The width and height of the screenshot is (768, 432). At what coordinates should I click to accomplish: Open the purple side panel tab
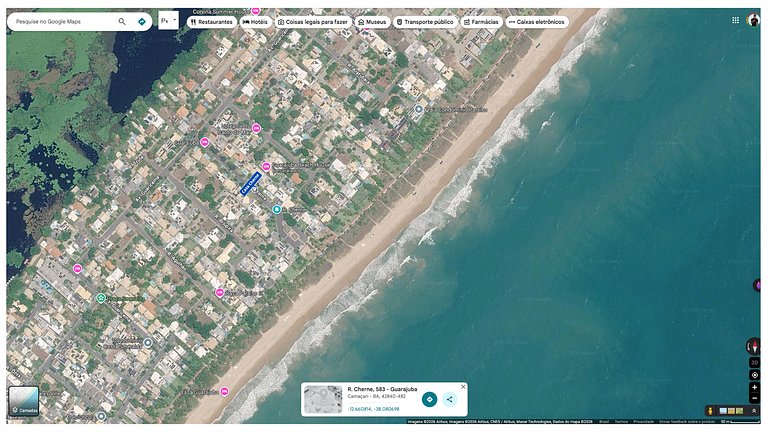(757, 285)
